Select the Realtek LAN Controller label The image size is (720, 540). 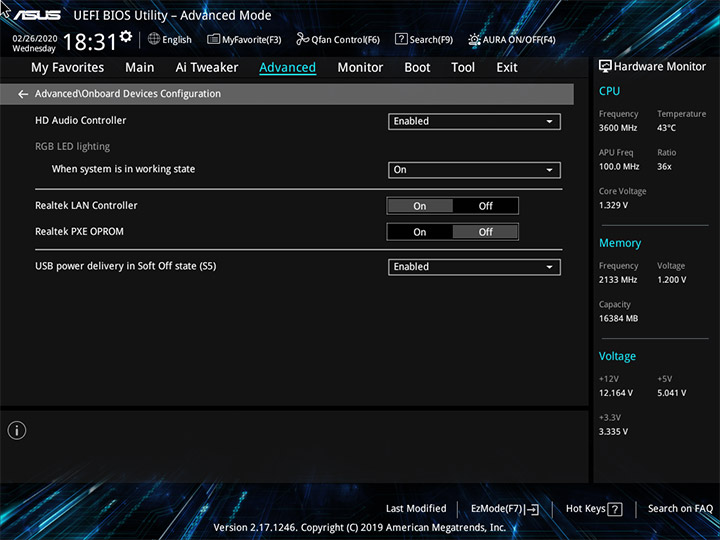(86, 205)
